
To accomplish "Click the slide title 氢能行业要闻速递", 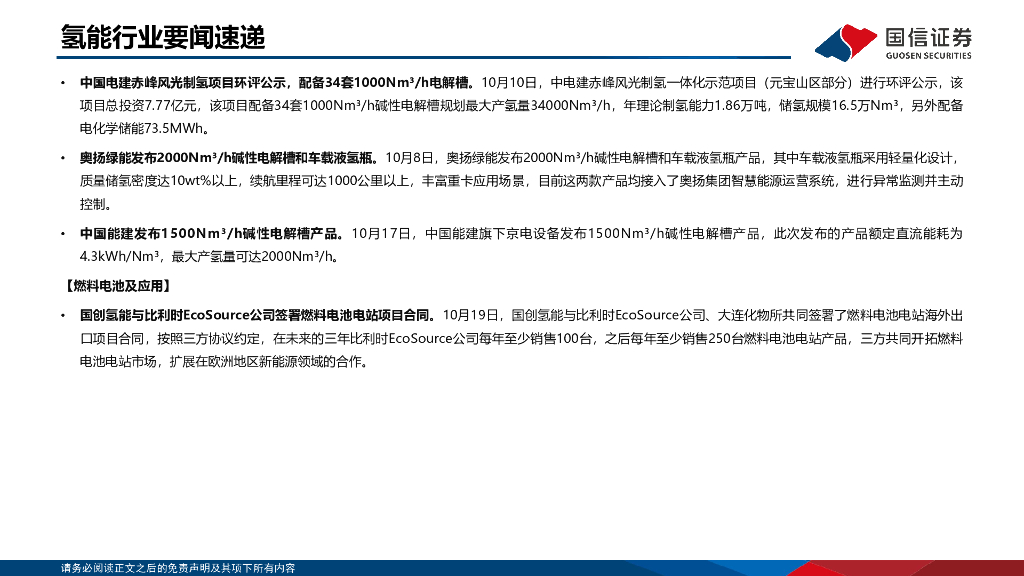I will 163,37.
